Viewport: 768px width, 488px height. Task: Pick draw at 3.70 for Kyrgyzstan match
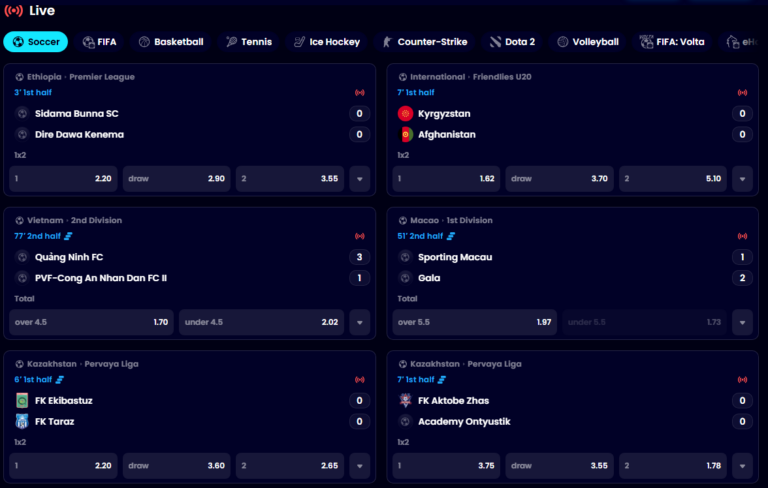(559, 179)
